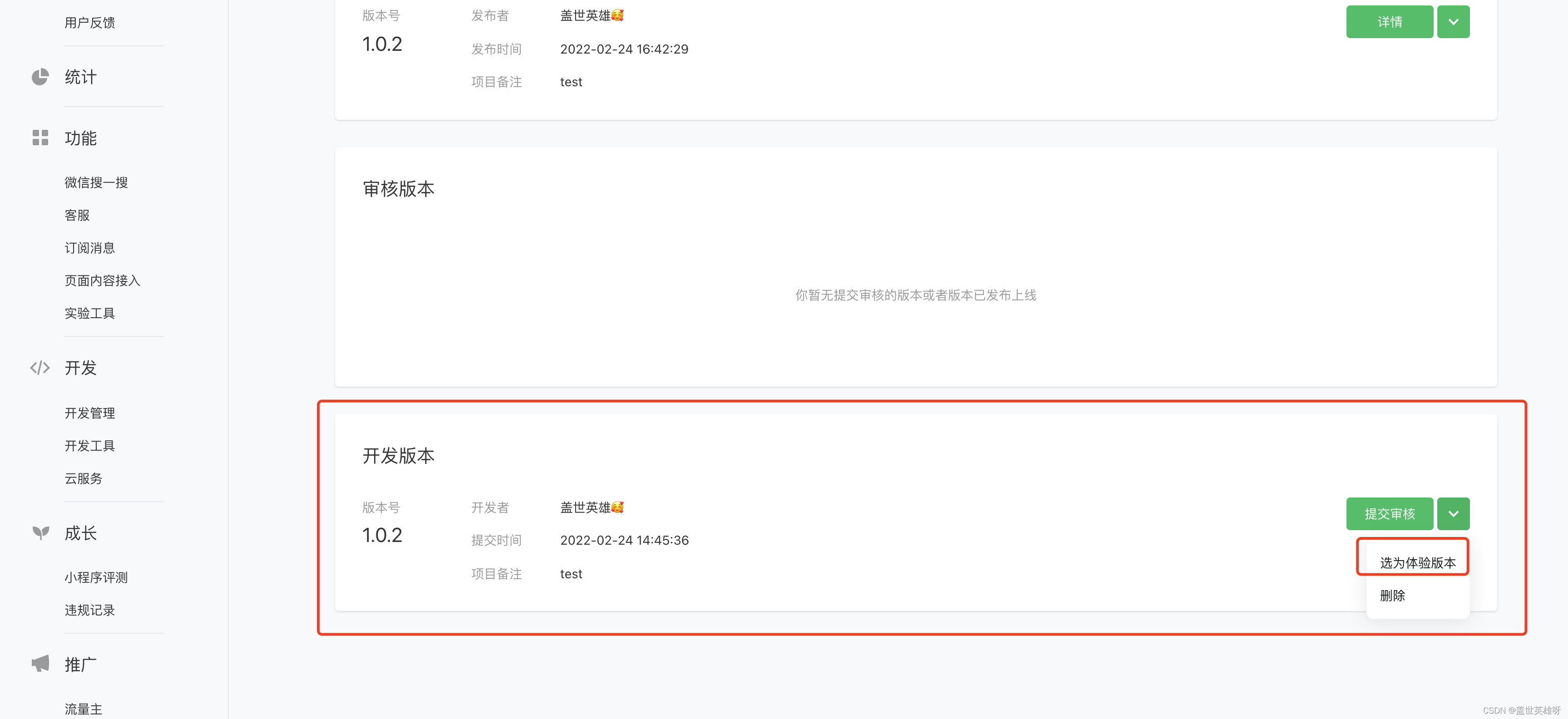Click the green 提交审核 button
The height and width of the screenshot is (719, 1568).
pos(1390,514)
